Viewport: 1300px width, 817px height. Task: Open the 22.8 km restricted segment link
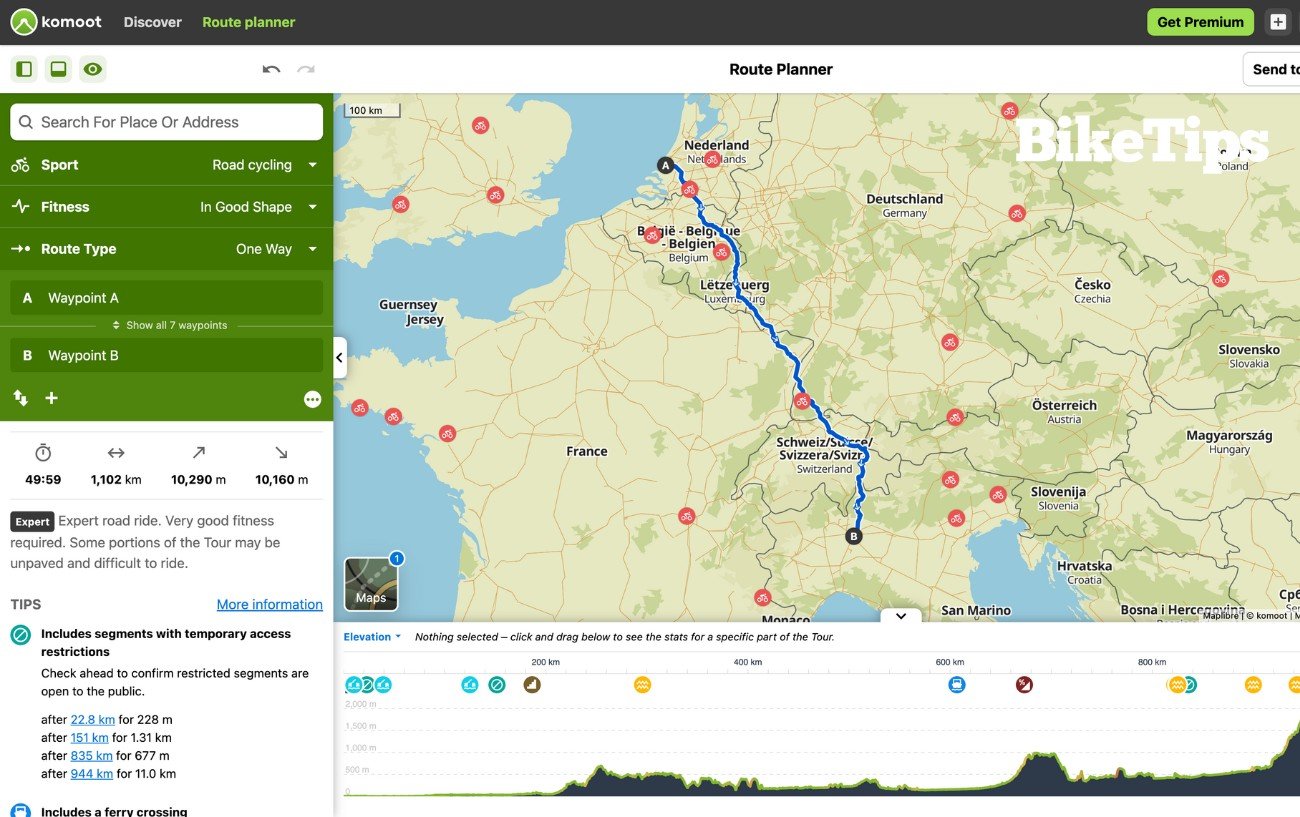[93, 720]
